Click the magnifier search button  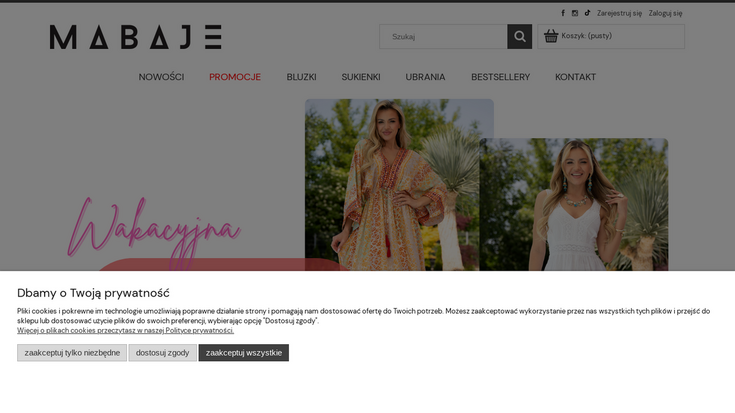point(519,37)
